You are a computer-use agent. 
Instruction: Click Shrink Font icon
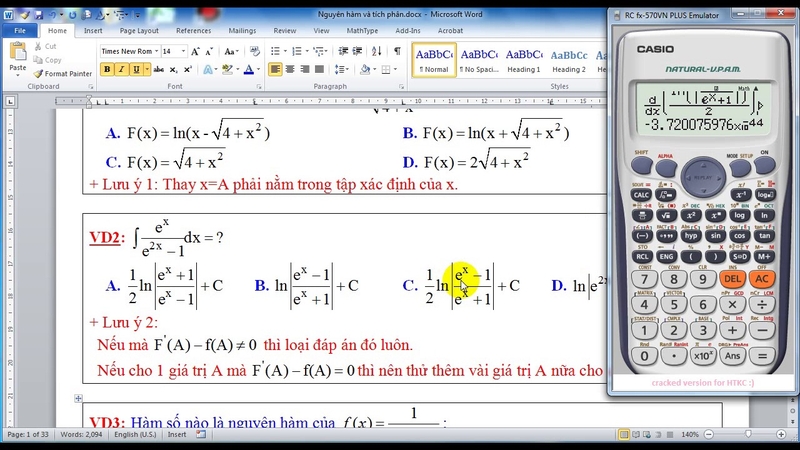[209, 51]
